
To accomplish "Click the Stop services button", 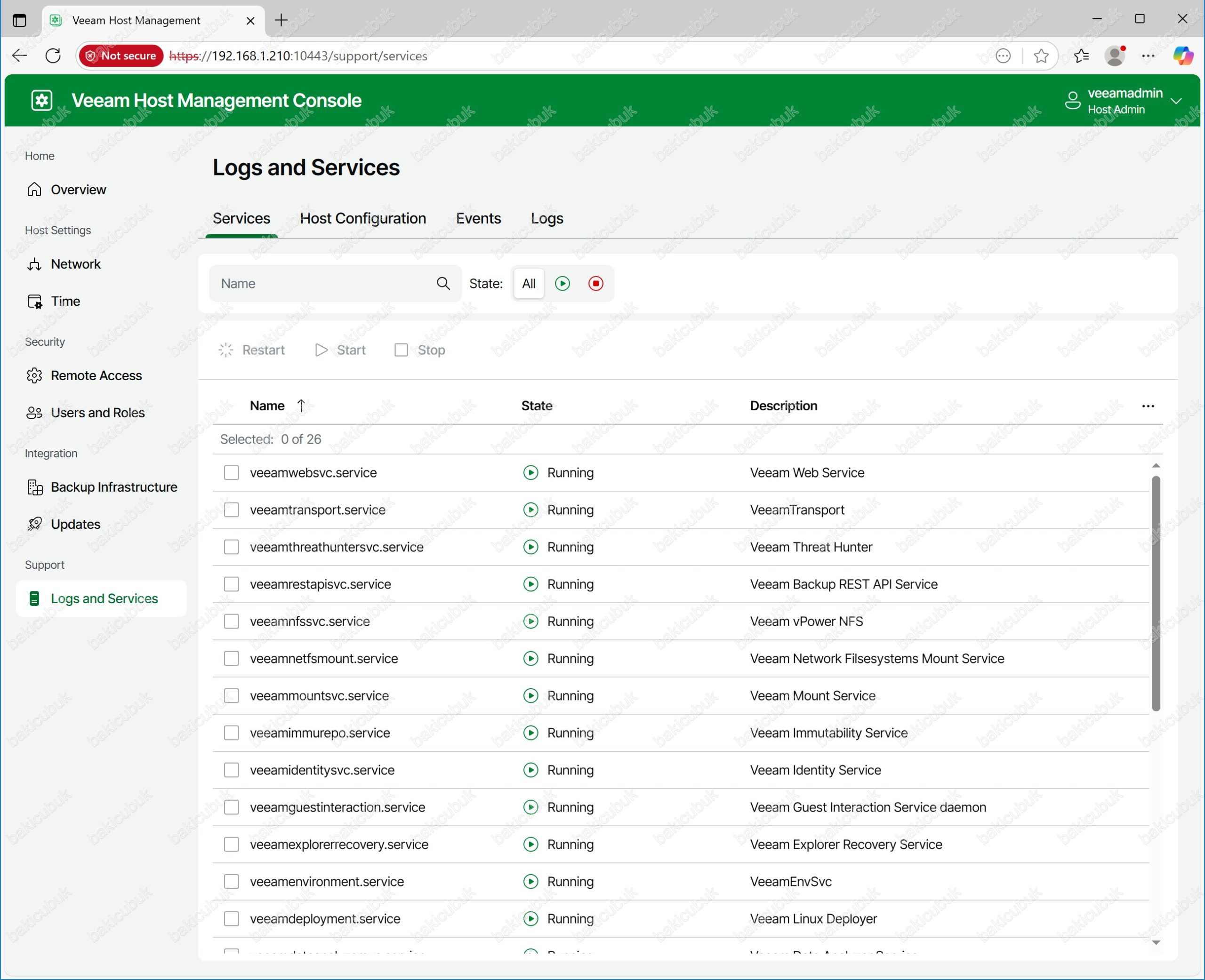I will click(420, 350).
